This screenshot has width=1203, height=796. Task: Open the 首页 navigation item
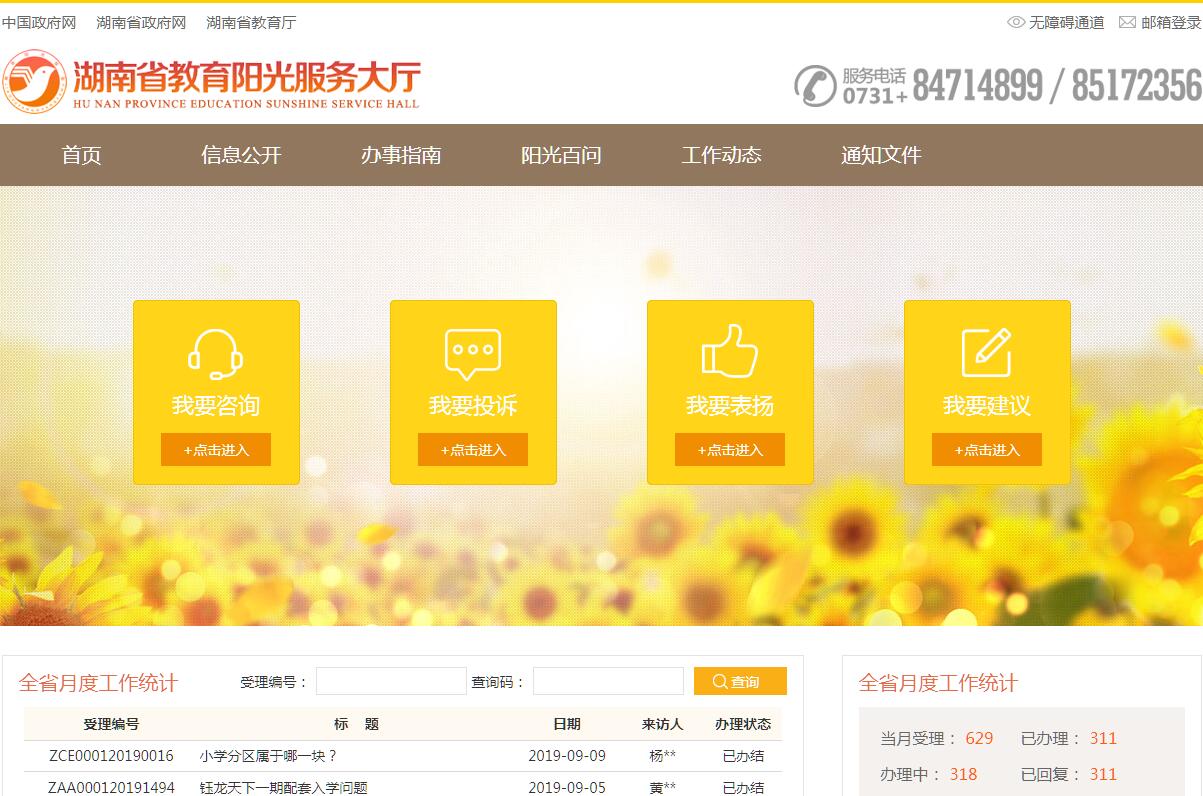pyautogui.click(x=81, y=155)
